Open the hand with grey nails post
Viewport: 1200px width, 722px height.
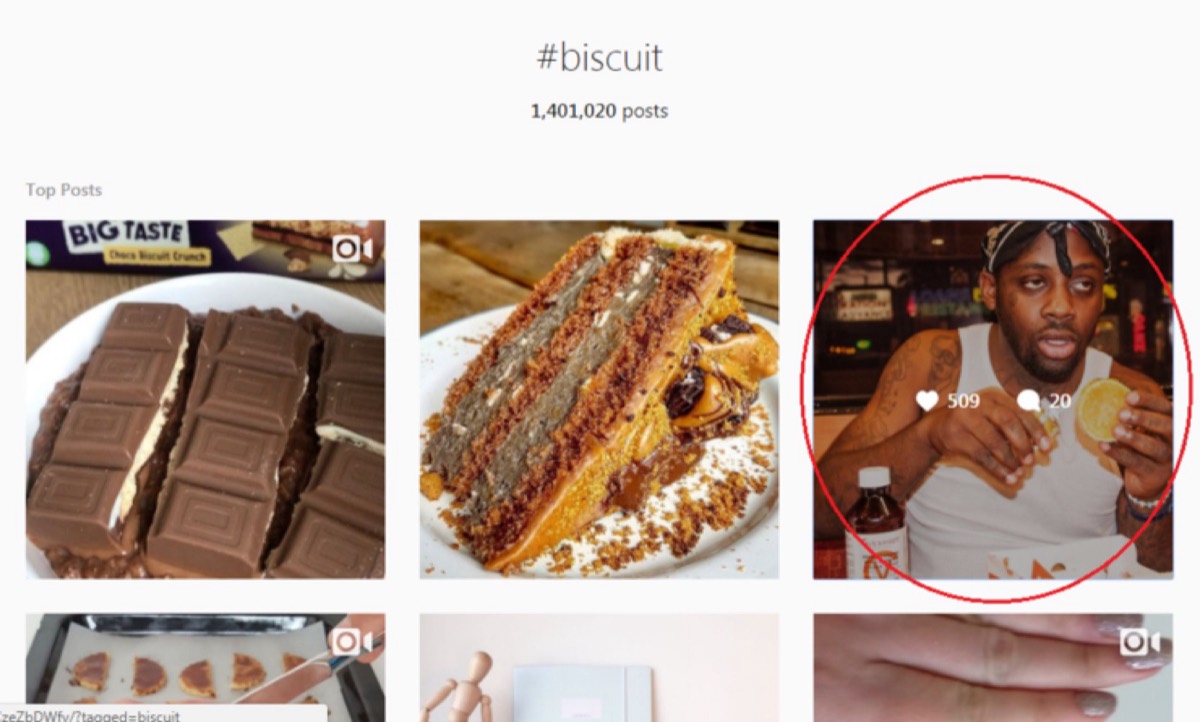(x=993, y=667)
